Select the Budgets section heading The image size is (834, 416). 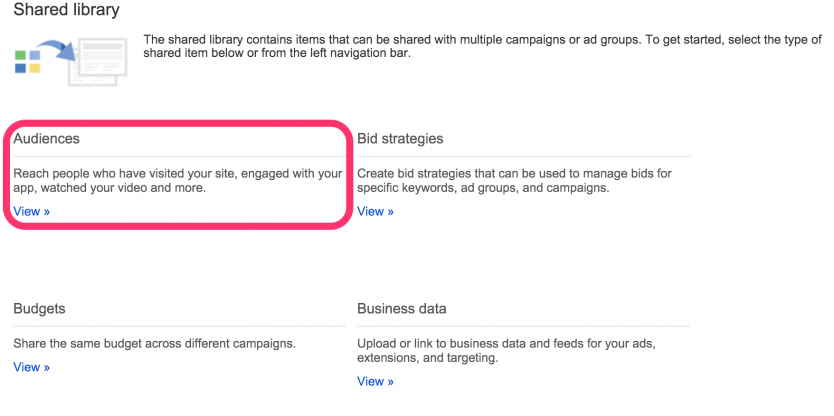(39, 309)
